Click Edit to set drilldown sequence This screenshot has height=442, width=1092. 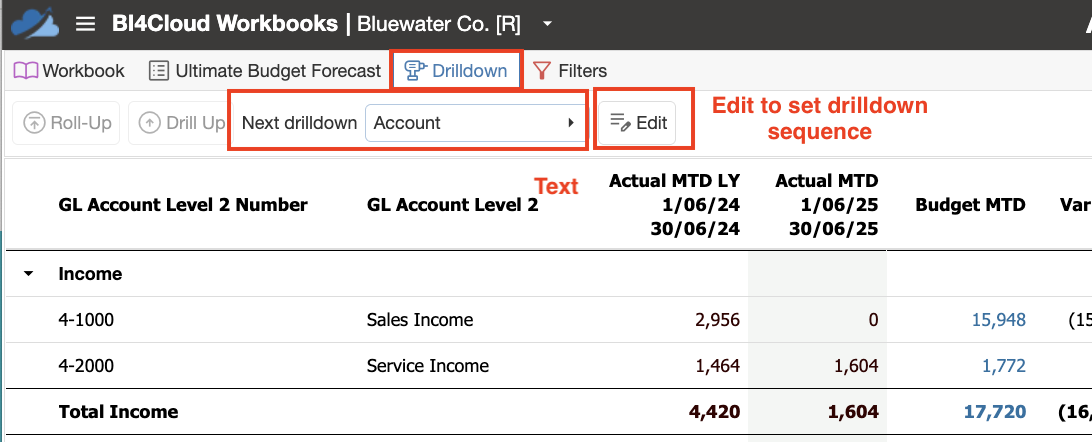[637, 123]
